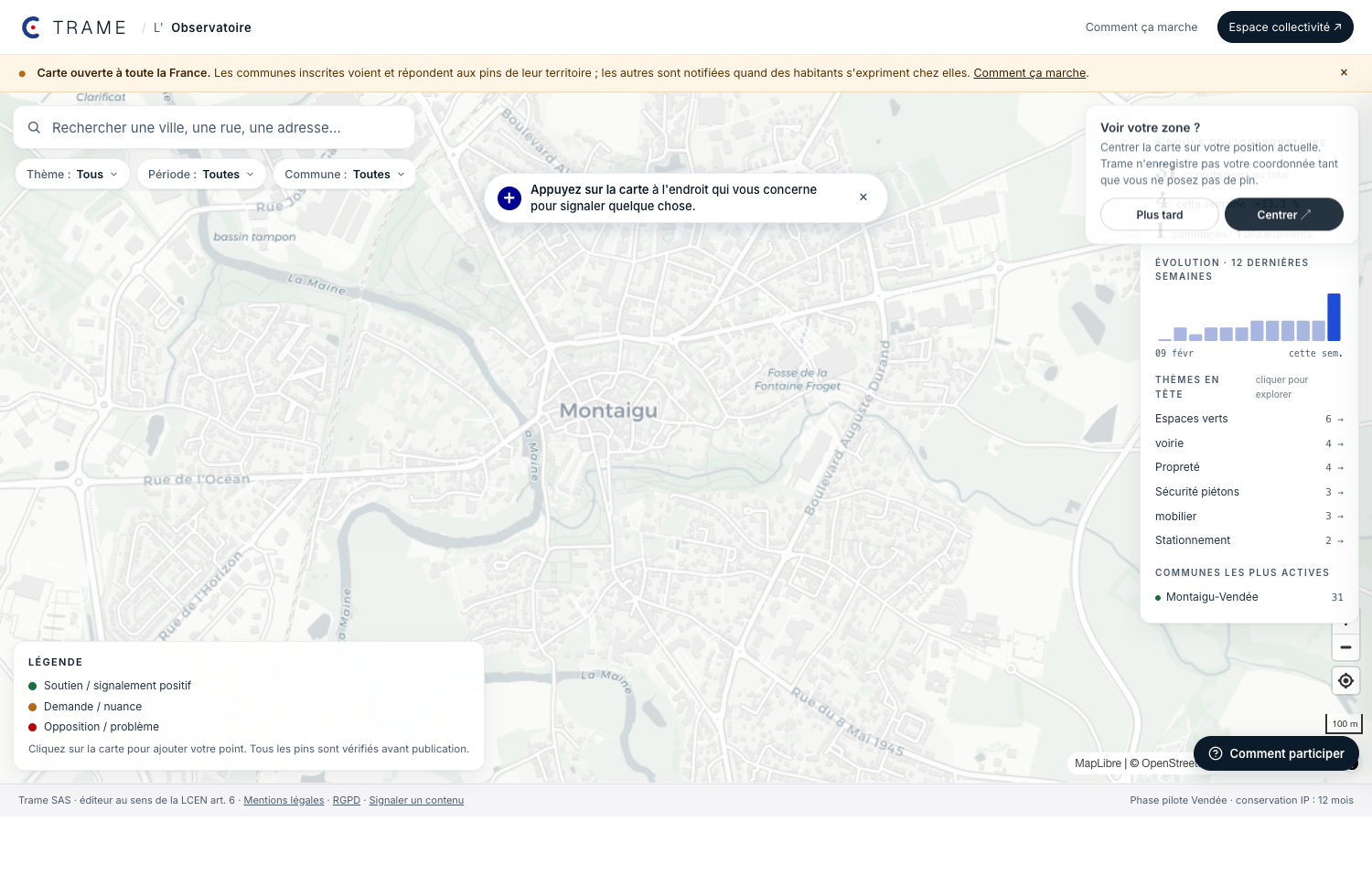Screen dimensions: 1372x896
Task: Select Stationnement theme row
Action: [x=1249, y=540]
